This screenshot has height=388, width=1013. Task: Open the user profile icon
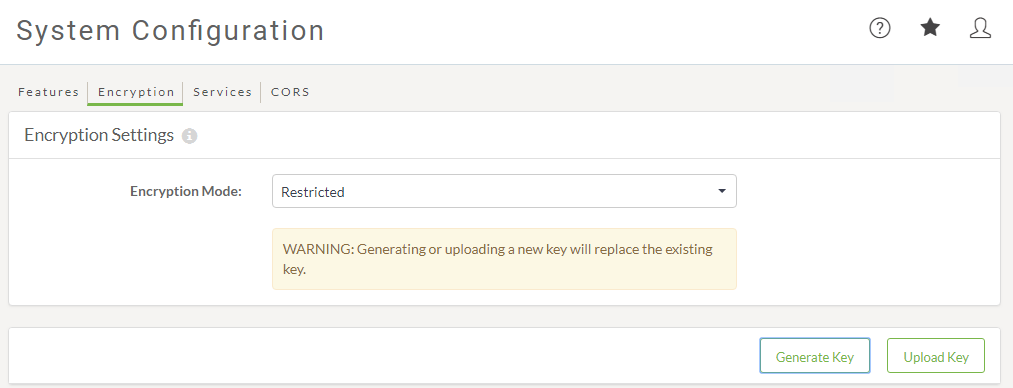click(x=980, y=28)
